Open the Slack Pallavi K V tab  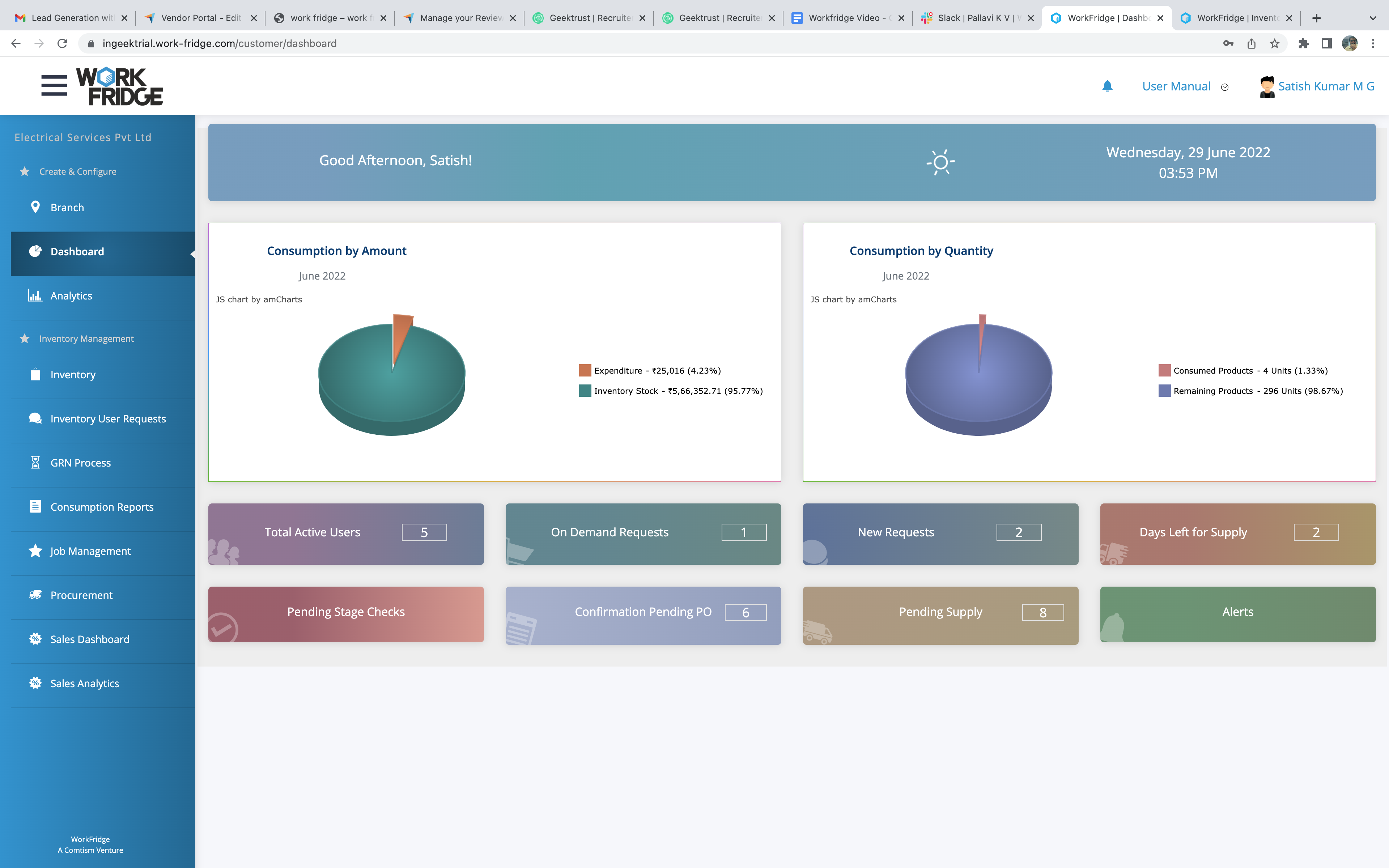pos(973,17)
